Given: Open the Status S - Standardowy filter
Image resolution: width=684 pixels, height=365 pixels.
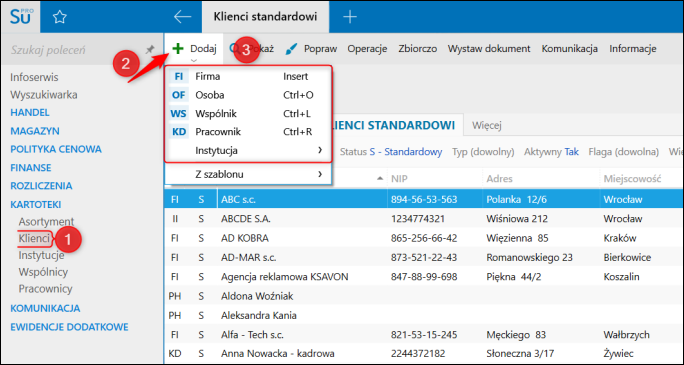Looking at the screenshot, I should tap(391, 152).
